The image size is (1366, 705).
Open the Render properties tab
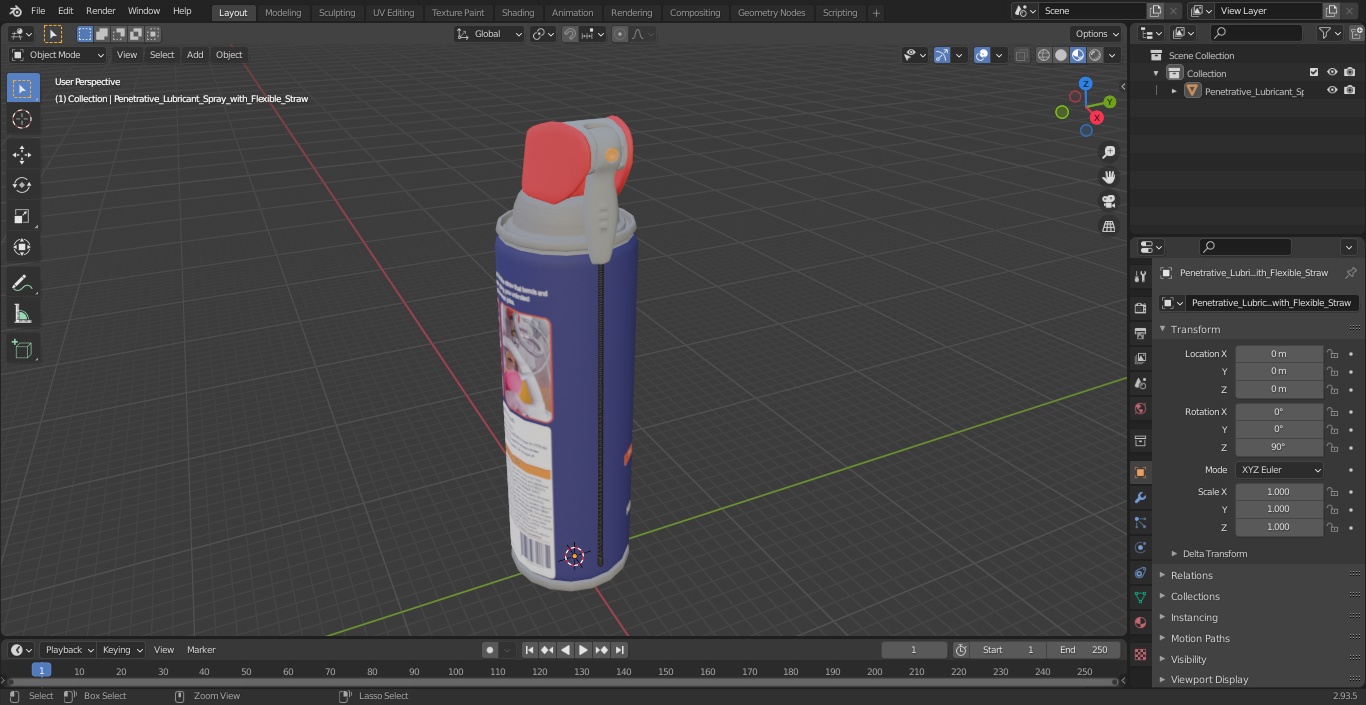click(x=1140, y=308)
